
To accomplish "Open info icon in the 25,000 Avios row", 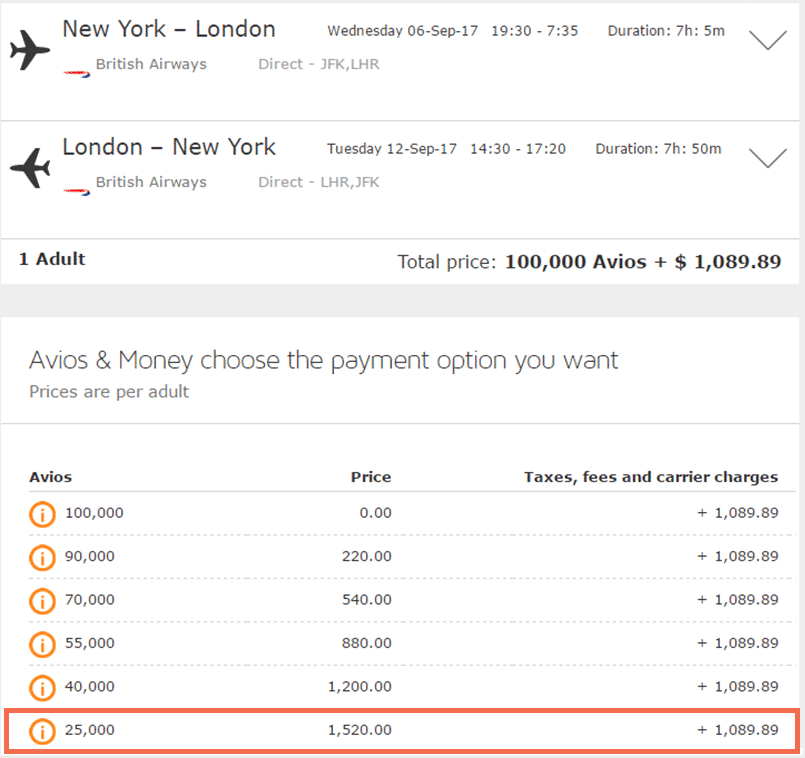I will [42, 731].
